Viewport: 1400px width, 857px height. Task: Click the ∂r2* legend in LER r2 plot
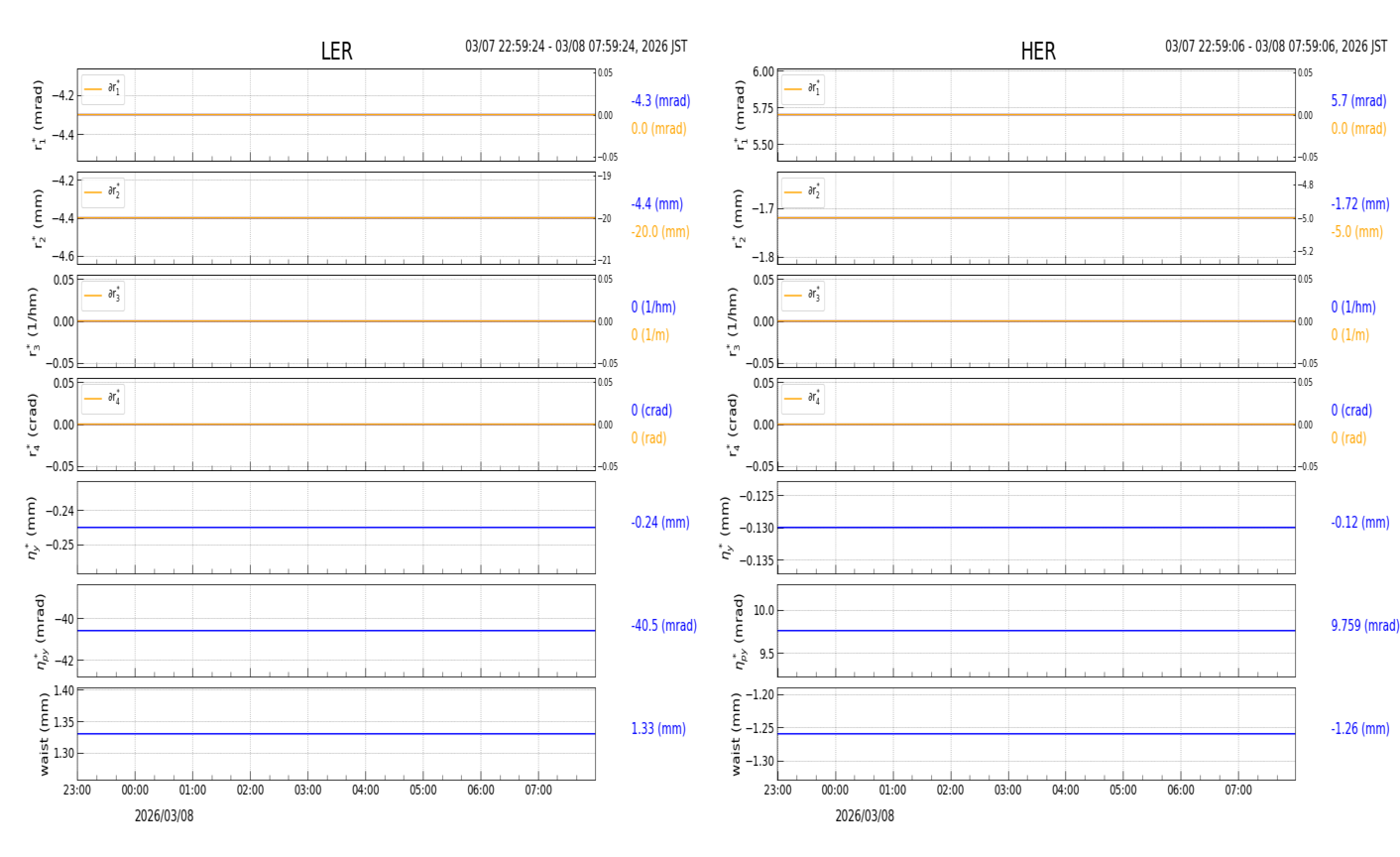pos(103,191)
